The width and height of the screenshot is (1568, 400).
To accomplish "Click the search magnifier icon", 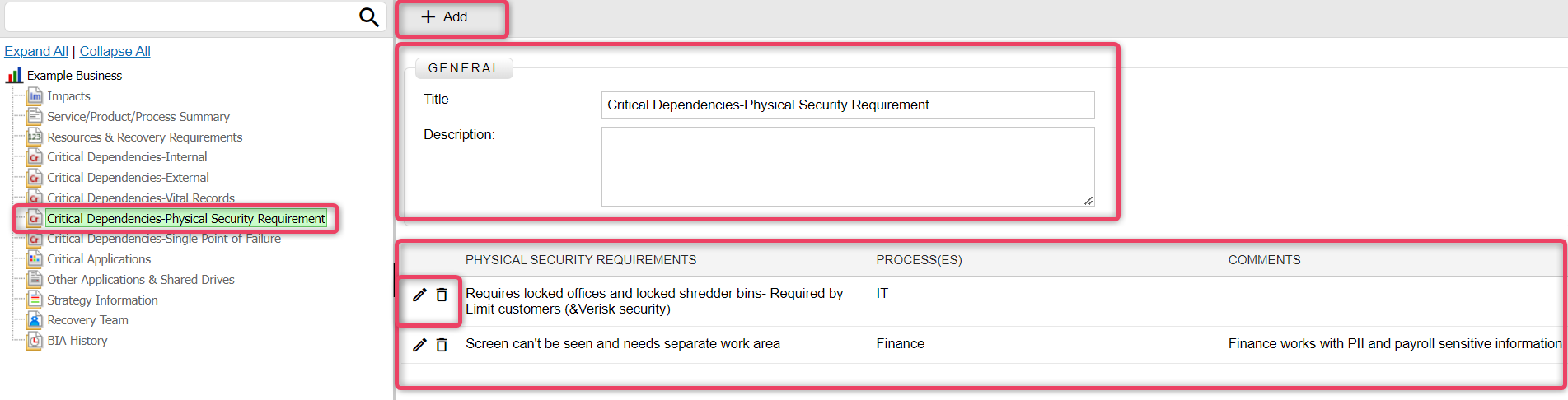I will pos(368,17).
